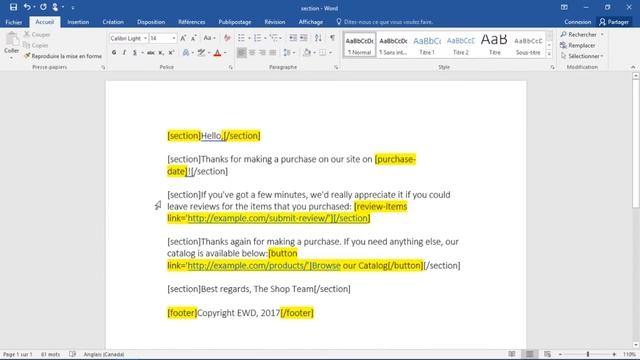Apply the Sous-titre style
Image resolution: width=640 pixels, height=360 pixels.
pos(528,45)
